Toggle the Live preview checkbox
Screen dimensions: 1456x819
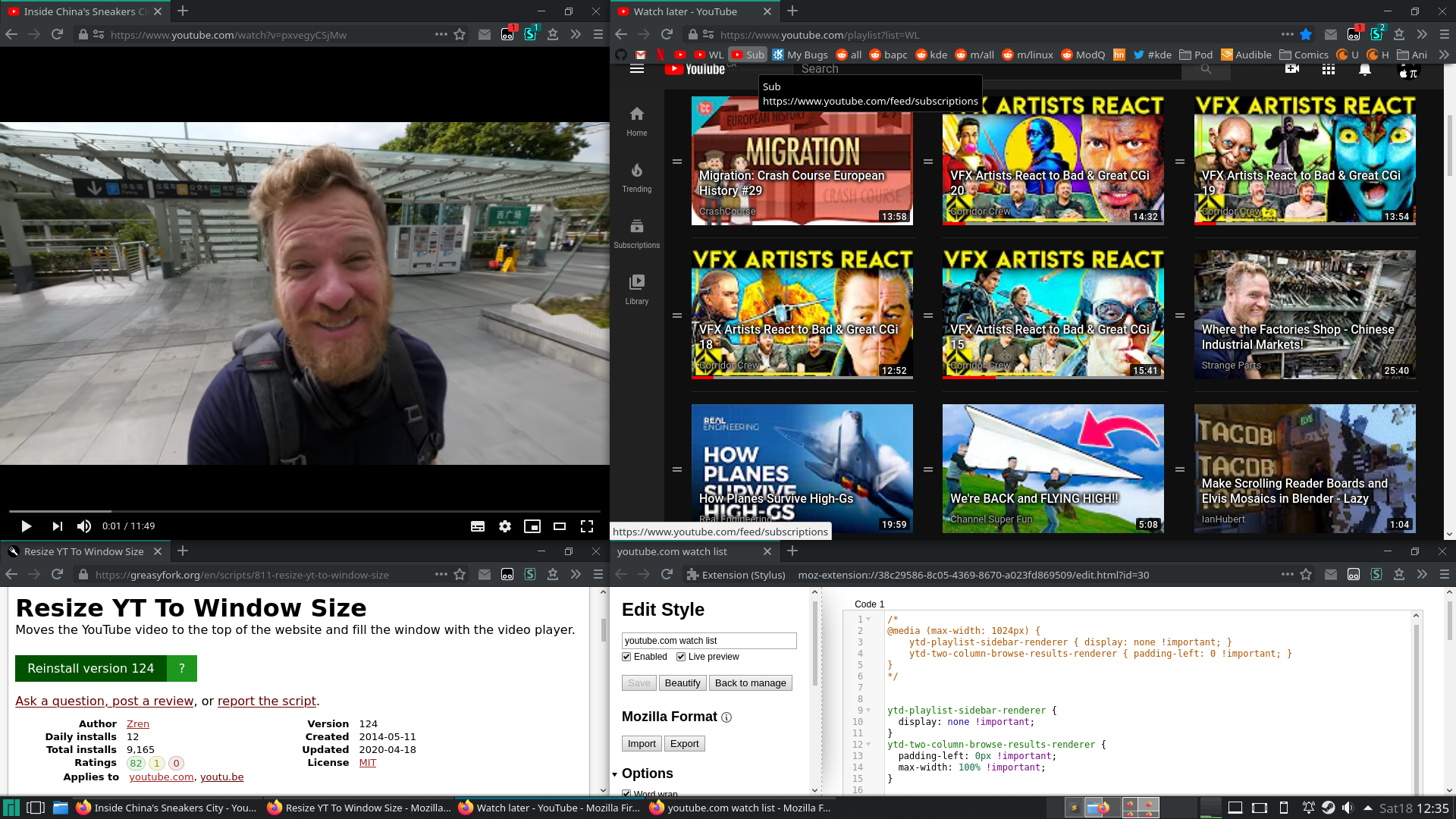(x=681, y=657)
